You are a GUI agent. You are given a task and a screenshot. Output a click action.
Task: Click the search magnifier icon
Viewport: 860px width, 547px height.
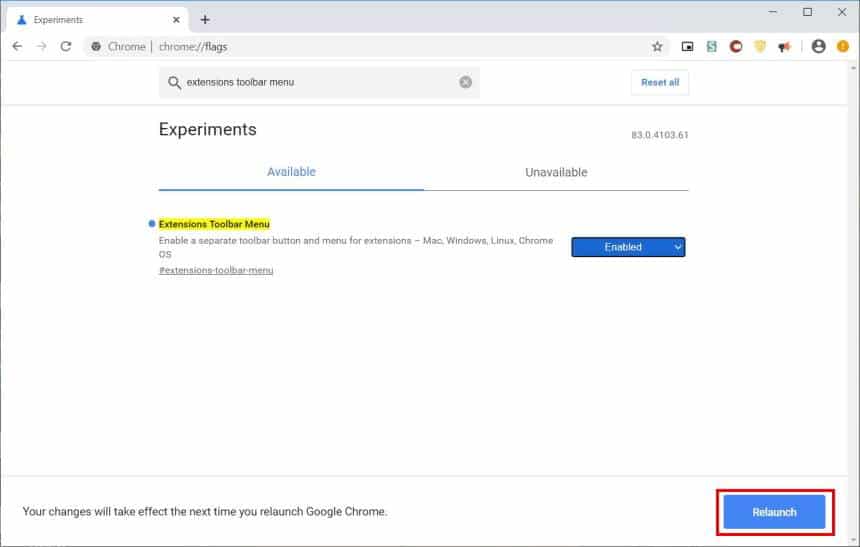(174, 82)
